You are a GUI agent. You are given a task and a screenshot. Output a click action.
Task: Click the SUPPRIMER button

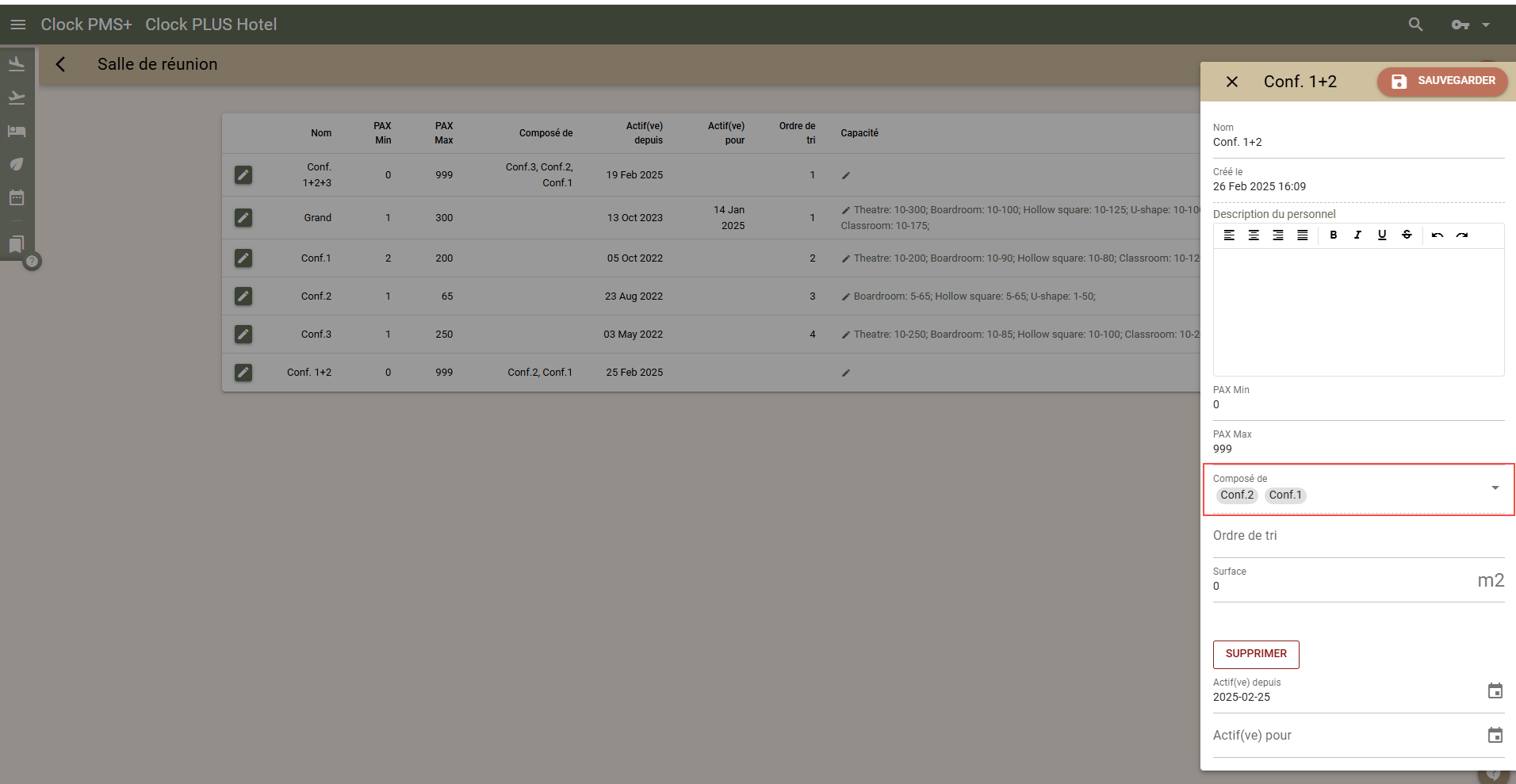(x=1256, y=654)
